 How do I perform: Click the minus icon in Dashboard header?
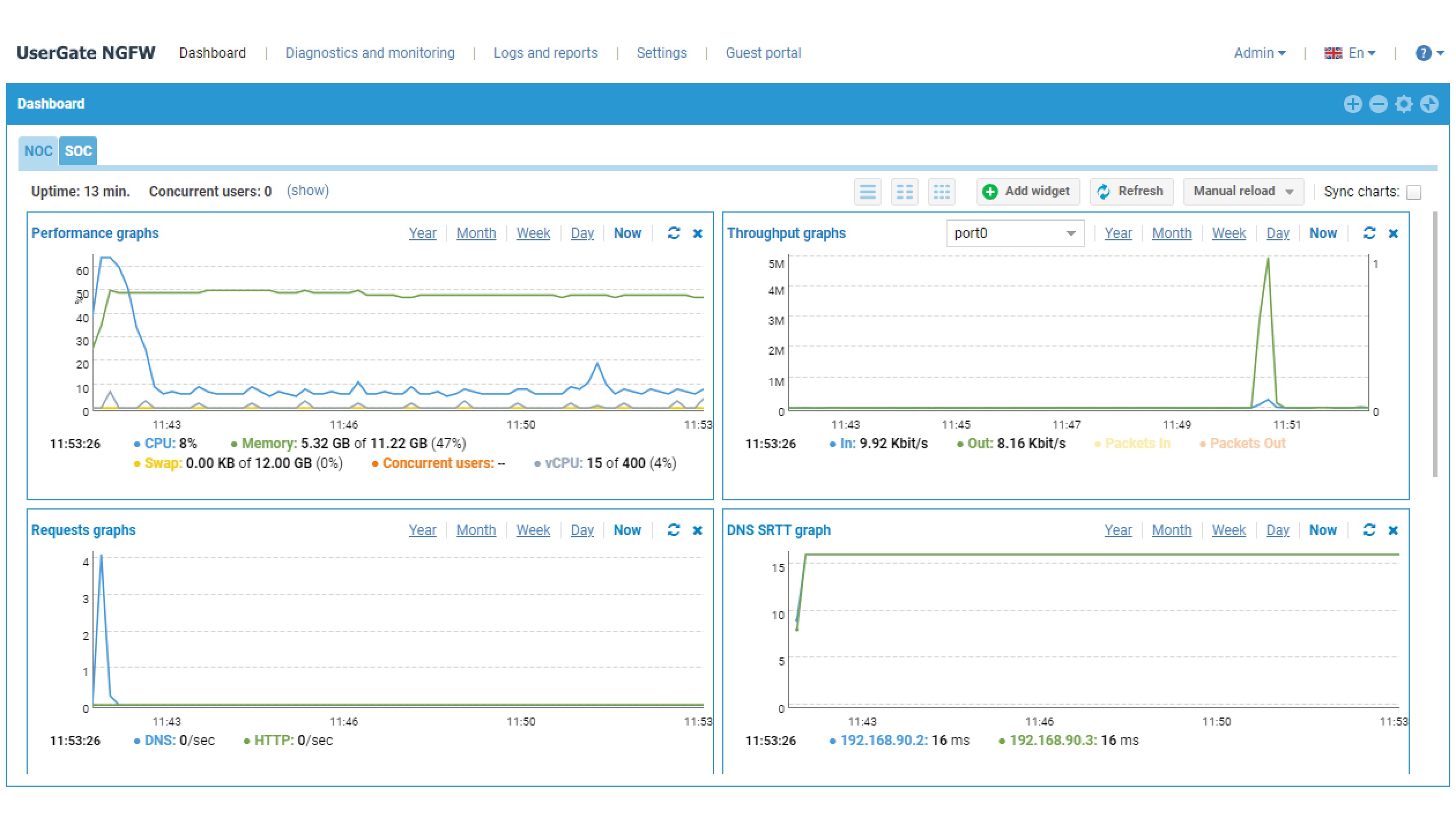1378,104
